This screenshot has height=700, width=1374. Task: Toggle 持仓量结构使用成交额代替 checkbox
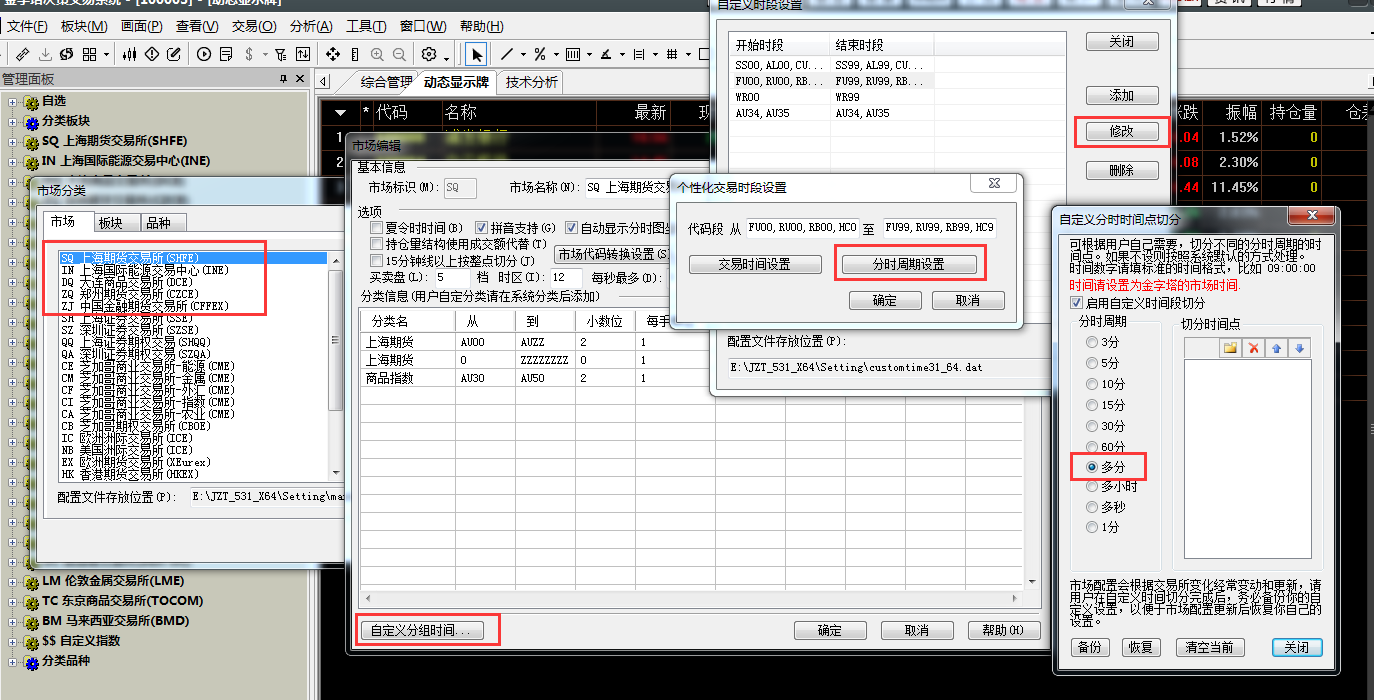[x=377, y=244]
